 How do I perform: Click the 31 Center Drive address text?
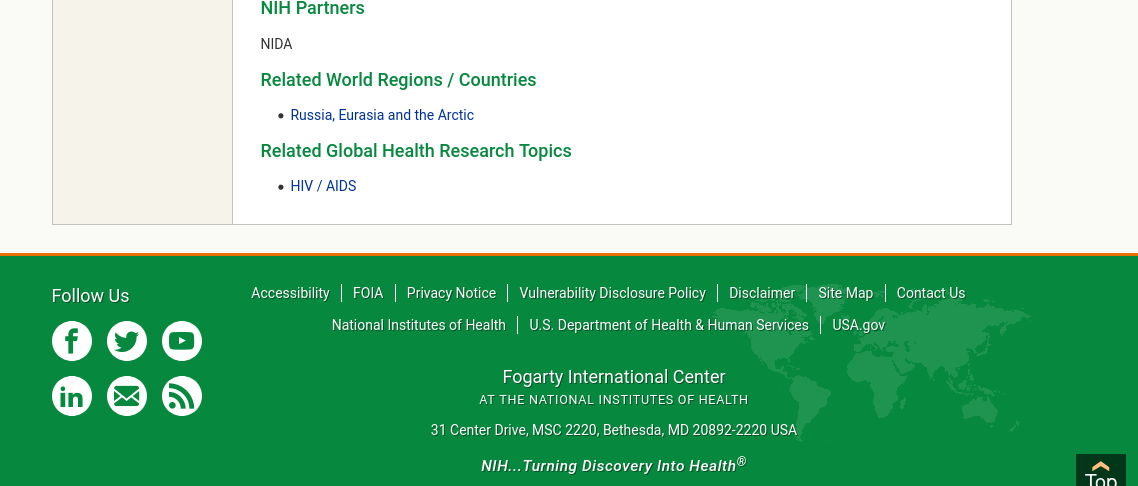614,430
